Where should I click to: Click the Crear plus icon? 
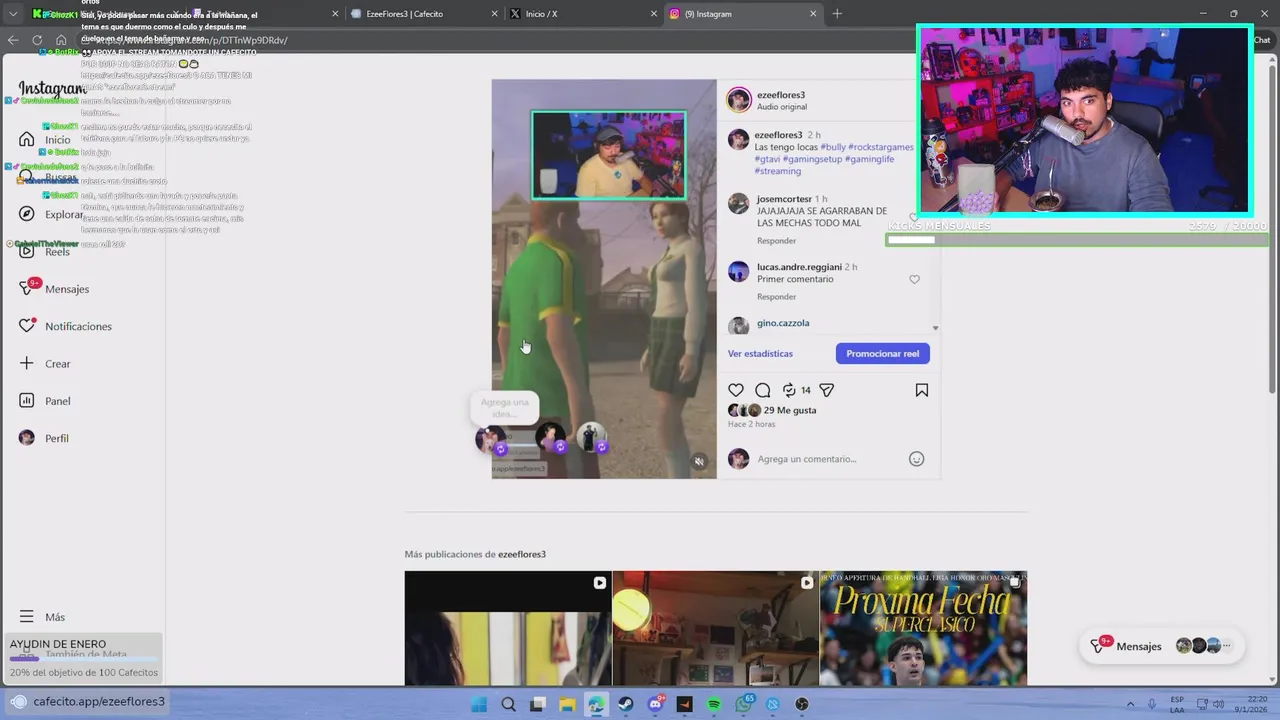point(27,363)
